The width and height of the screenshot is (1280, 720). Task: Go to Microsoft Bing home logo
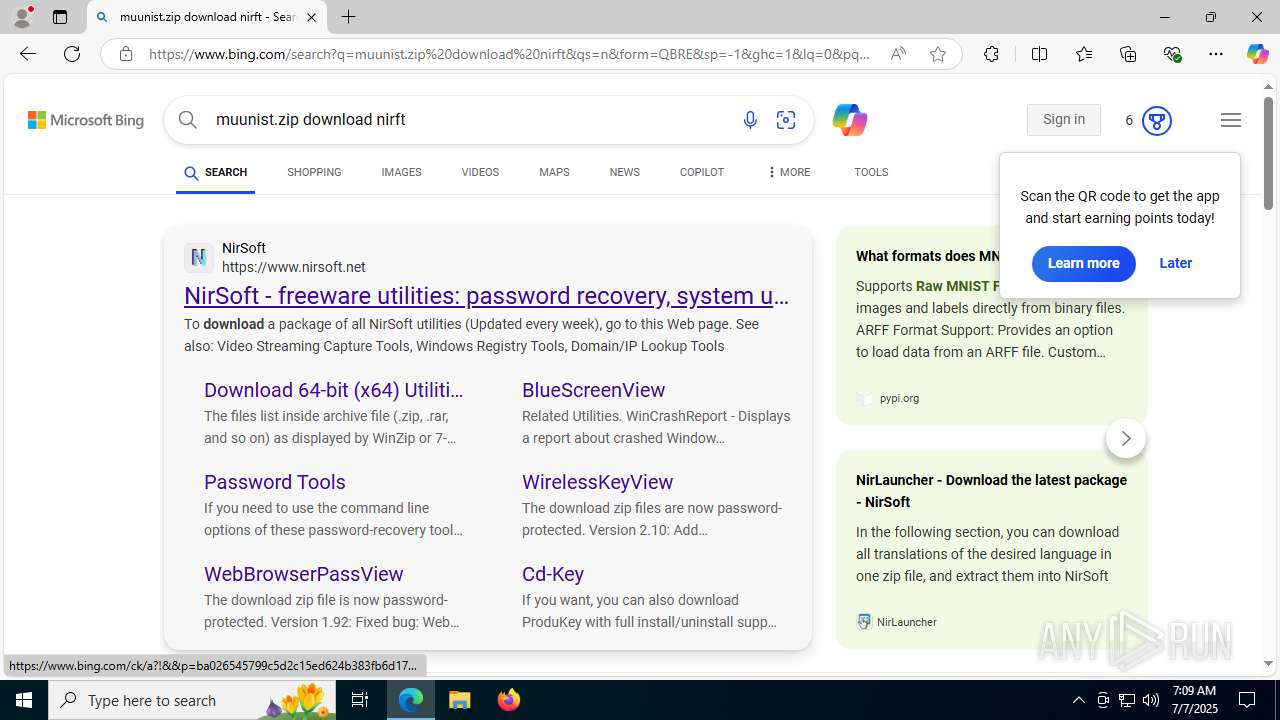click(x=86, y=120)
